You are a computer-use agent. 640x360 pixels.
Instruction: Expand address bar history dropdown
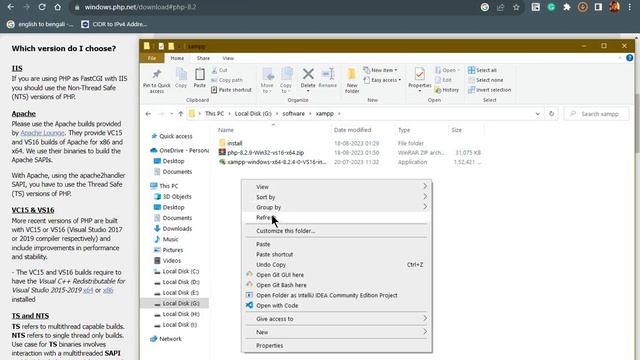click(x=538, y=114)
